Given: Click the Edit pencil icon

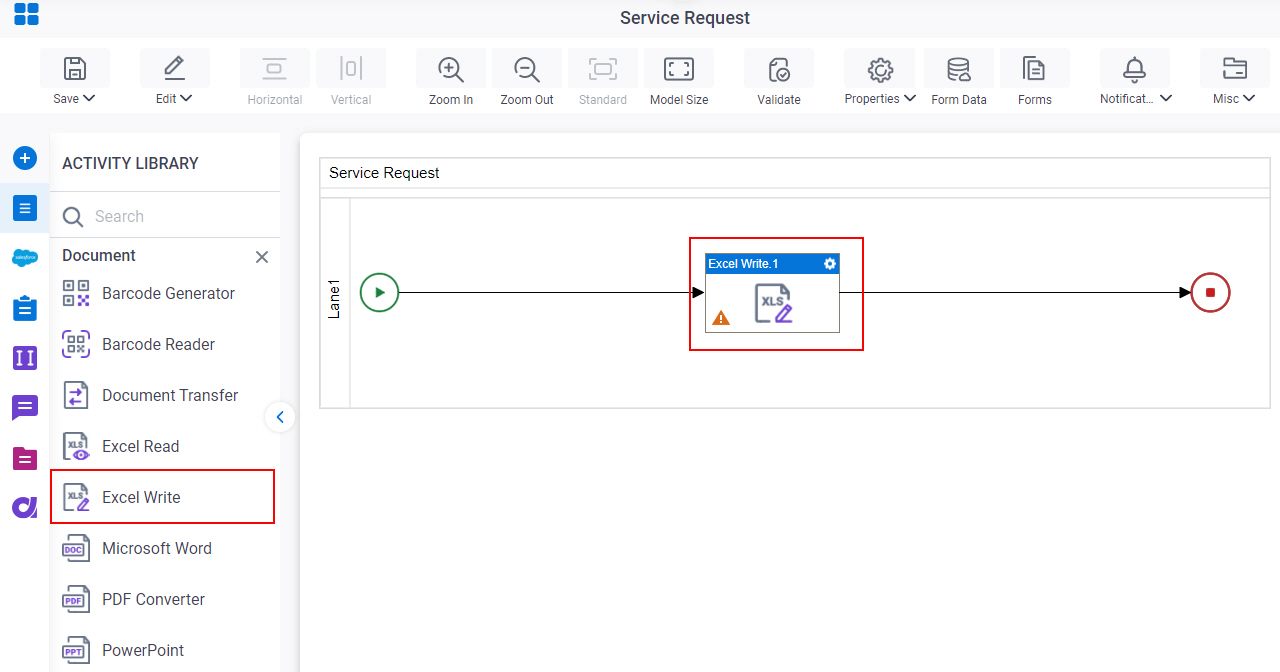Looking at the screenshot, I should pyautogui.click(x=174, y=68).
